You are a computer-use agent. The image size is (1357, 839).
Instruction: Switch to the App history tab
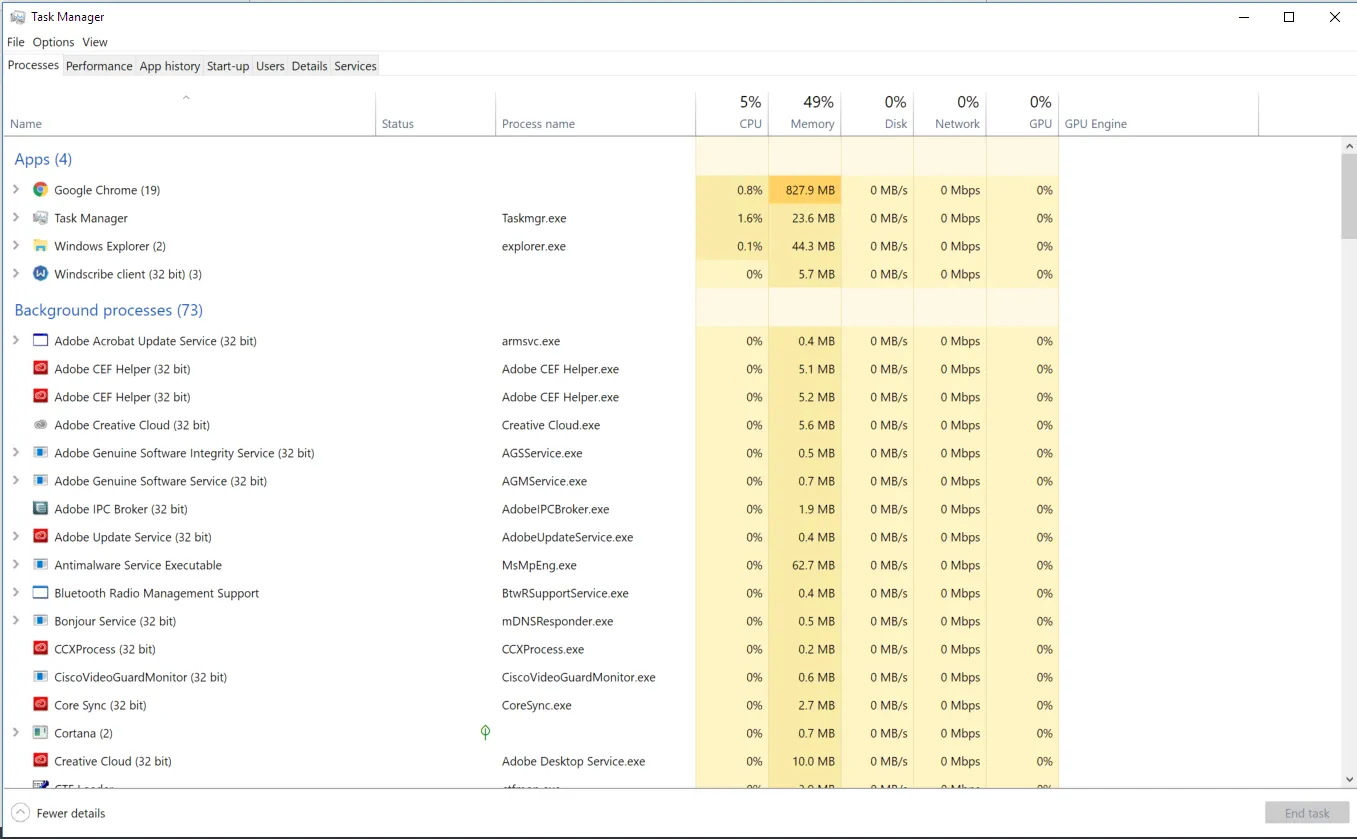(170, 66)
